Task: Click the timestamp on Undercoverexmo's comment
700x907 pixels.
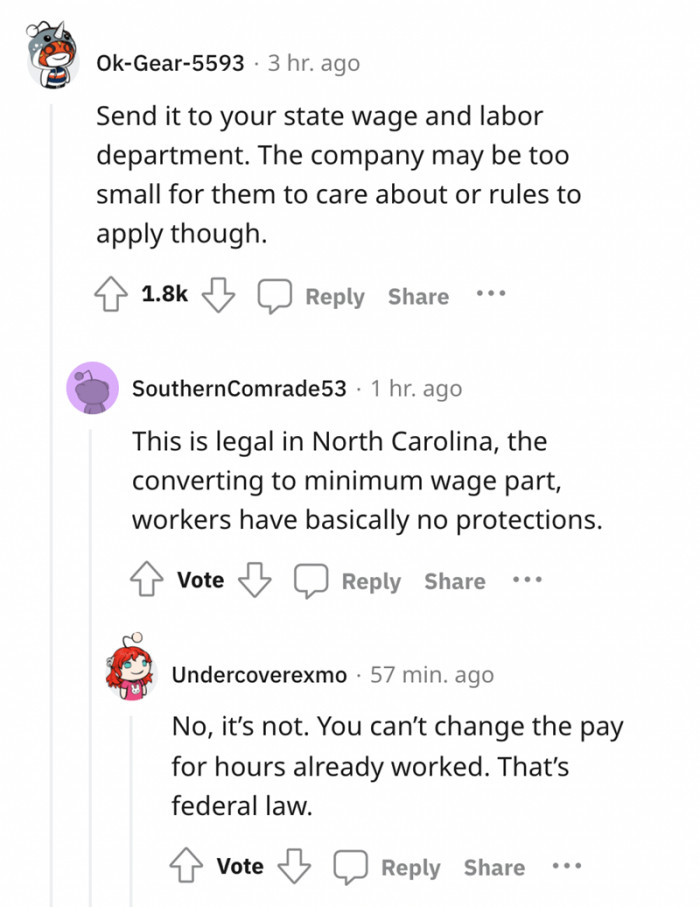Action: click(434, 674)
